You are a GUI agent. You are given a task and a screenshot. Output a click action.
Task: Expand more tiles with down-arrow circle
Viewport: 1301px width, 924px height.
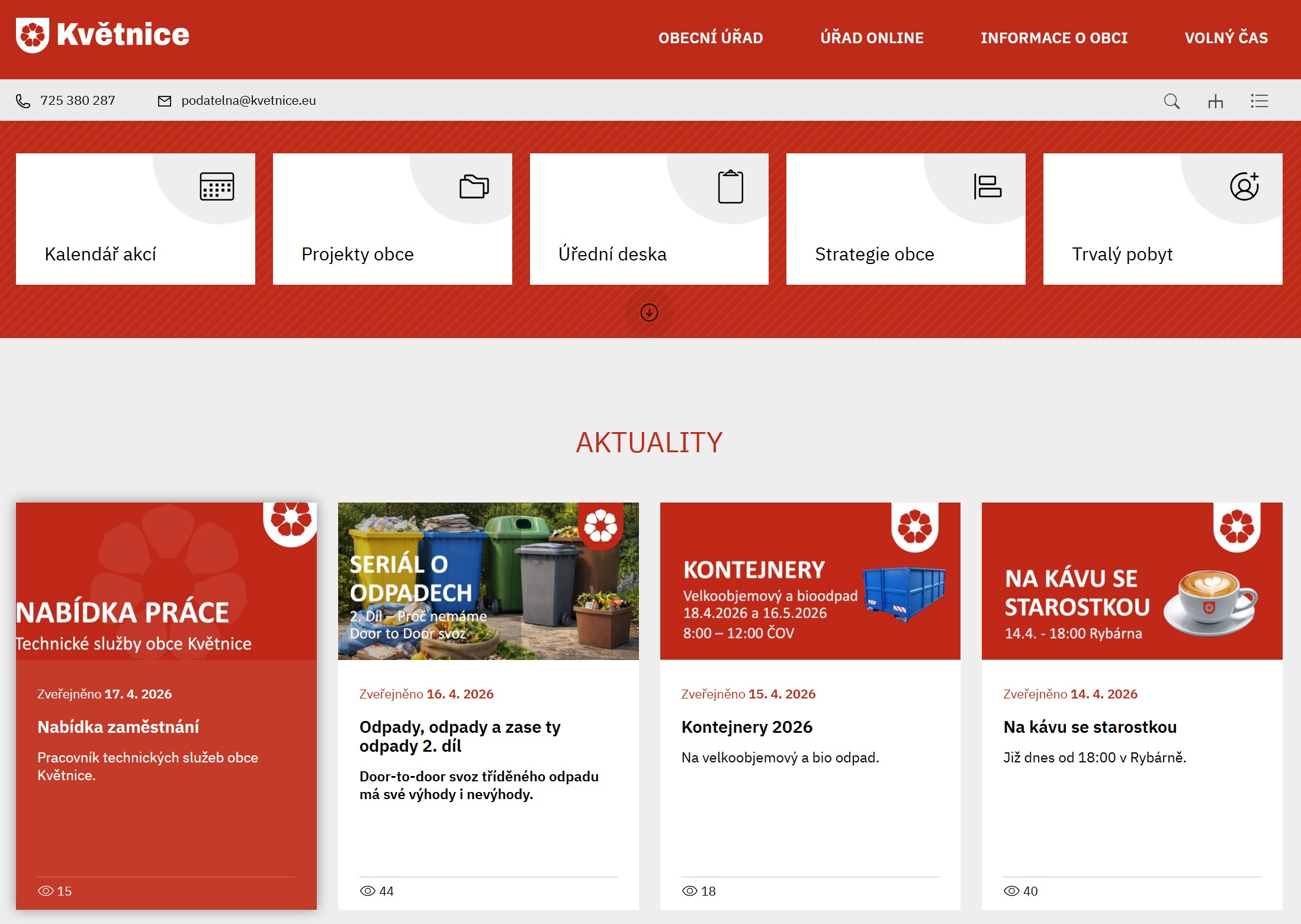pyautogui.click(x=649, y=313)
